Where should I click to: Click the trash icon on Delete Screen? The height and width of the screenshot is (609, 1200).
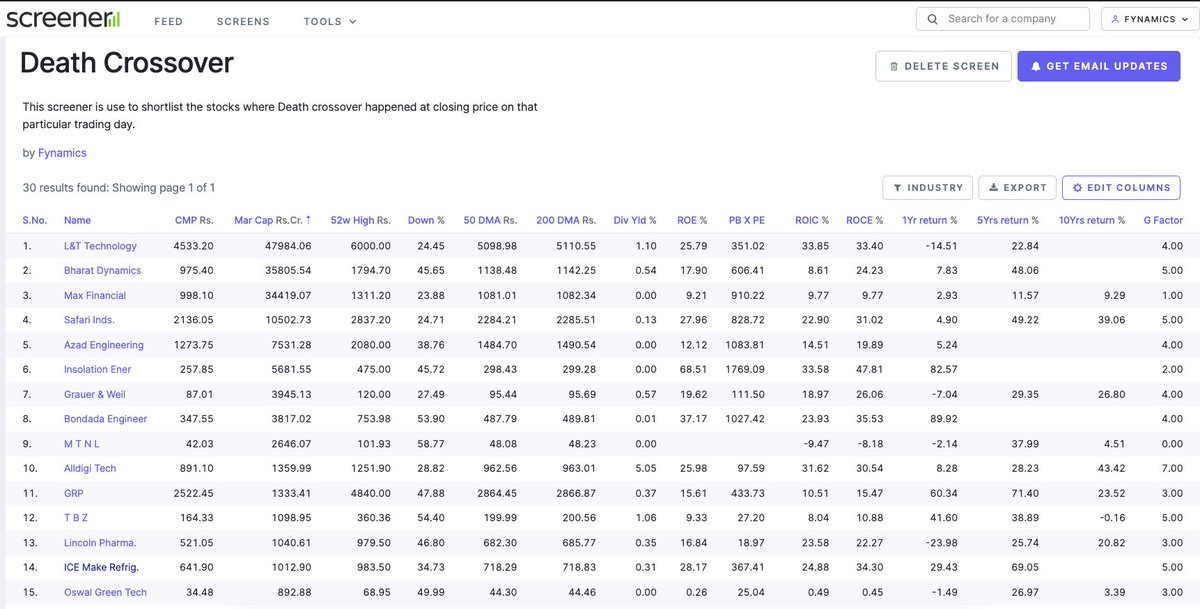point(896,66)
